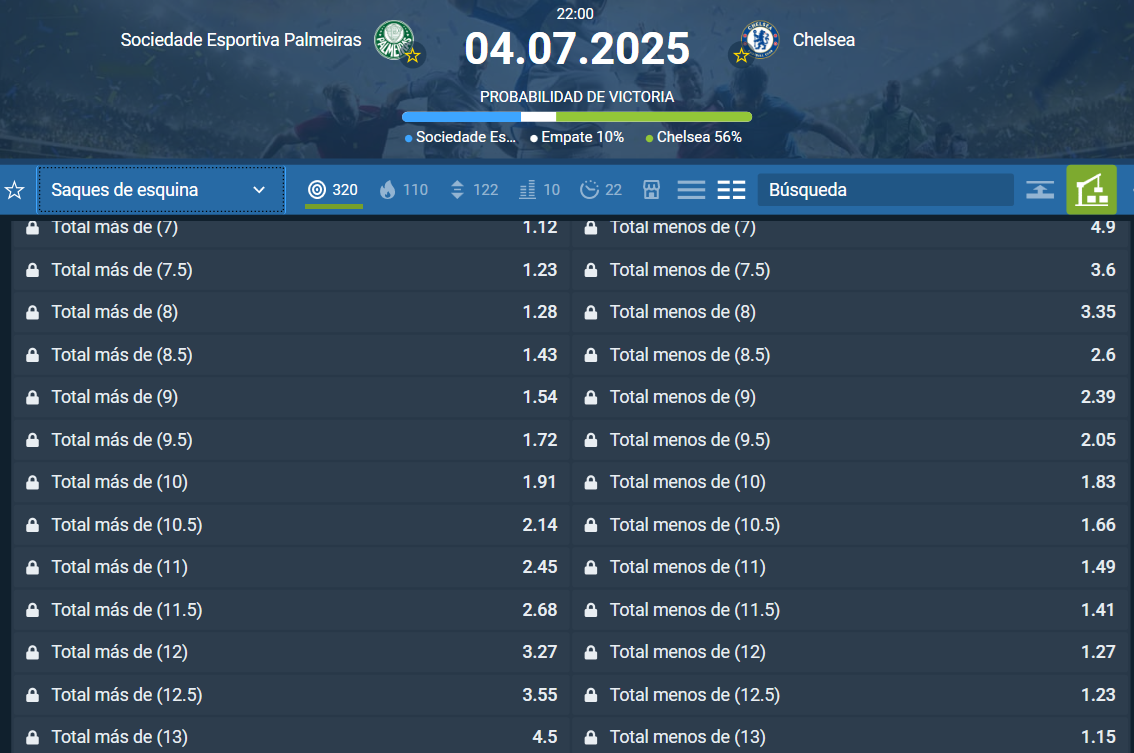Open Sociedade Esportiva Palmeiras team name
Image resolution: width=1134 pixels, height=753 pixels.
click(x=241, y=40)
